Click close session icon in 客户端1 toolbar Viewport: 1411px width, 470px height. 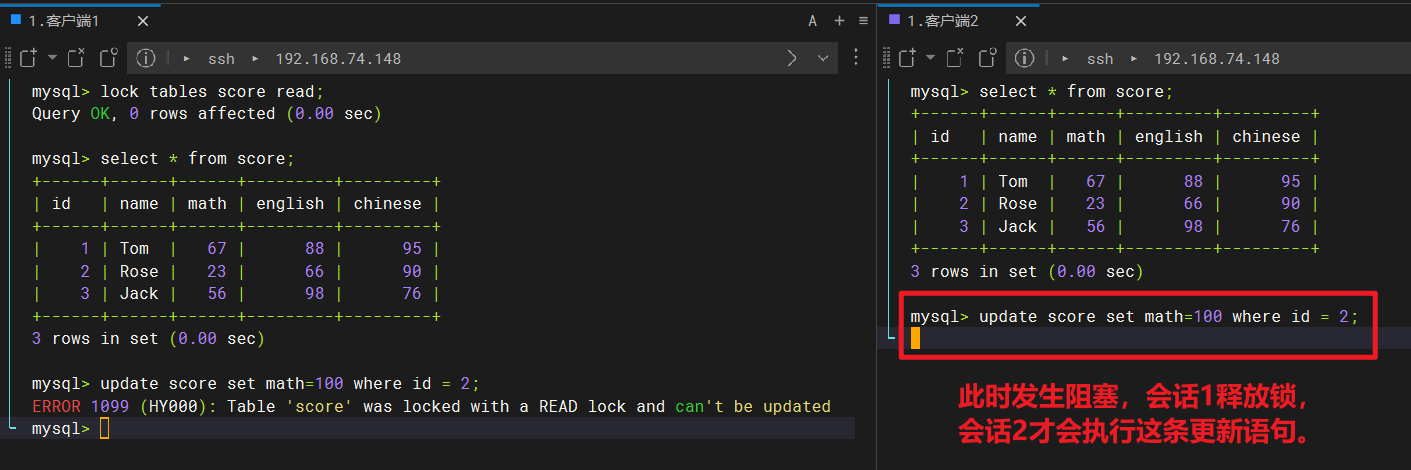[x=76, y=58]
